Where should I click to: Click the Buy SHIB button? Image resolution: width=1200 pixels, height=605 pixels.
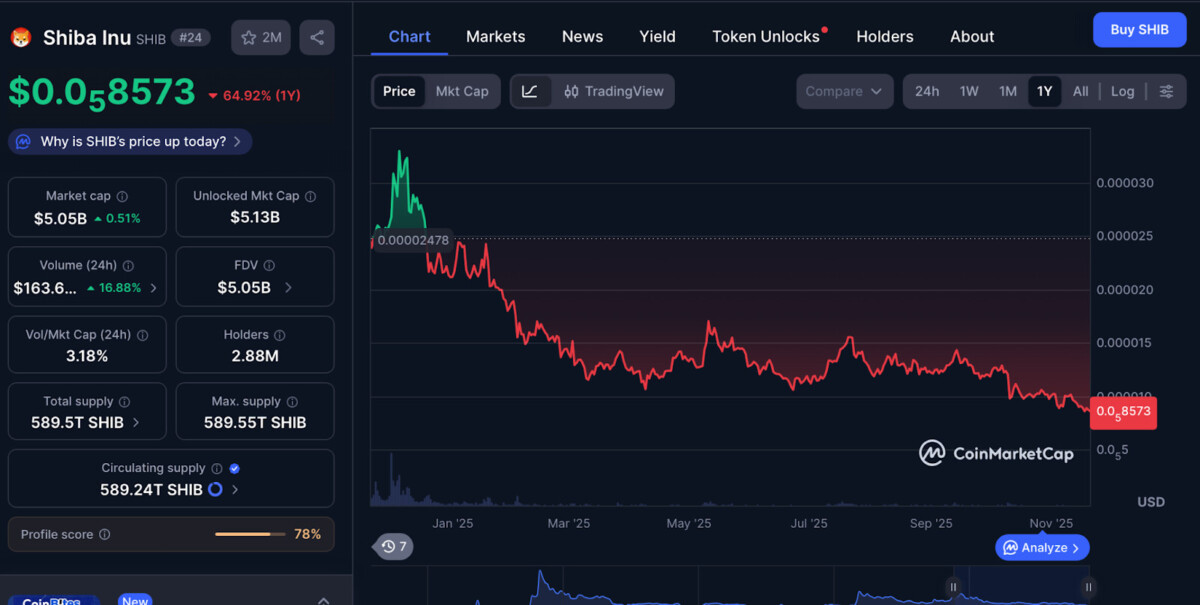coord(1139,30)
